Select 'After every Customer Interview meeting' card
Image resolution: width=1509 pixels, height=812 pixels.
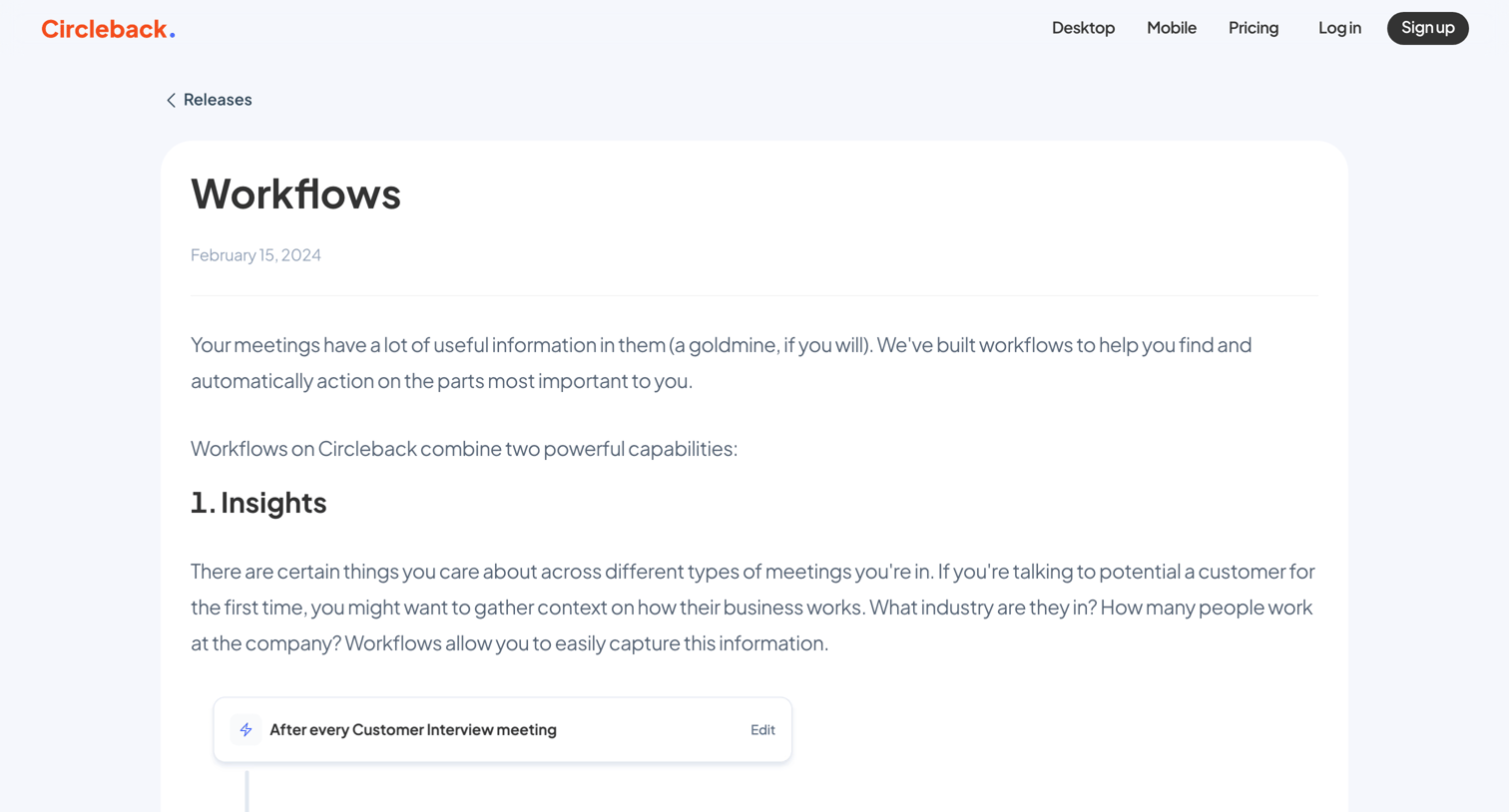pyautogui.click(x=502, y=730)
